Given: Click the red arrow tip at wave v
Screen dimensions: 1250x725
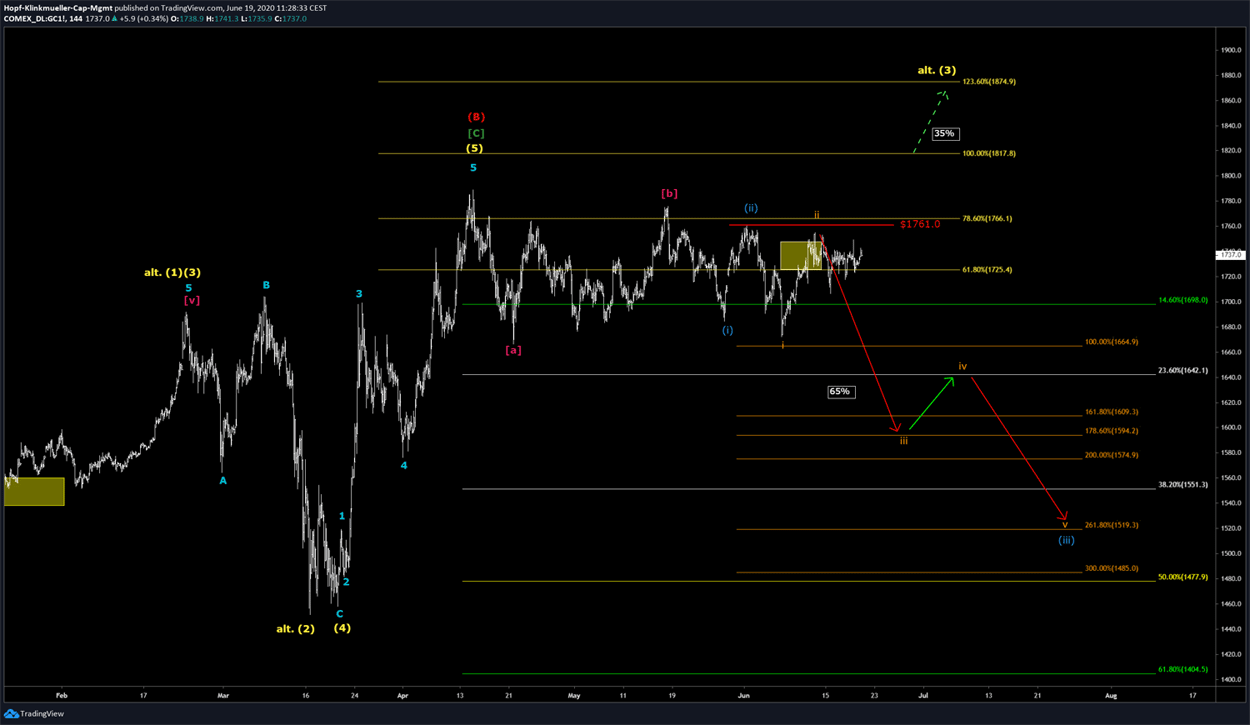Looking at the screenshot, I should point(1065,518).
